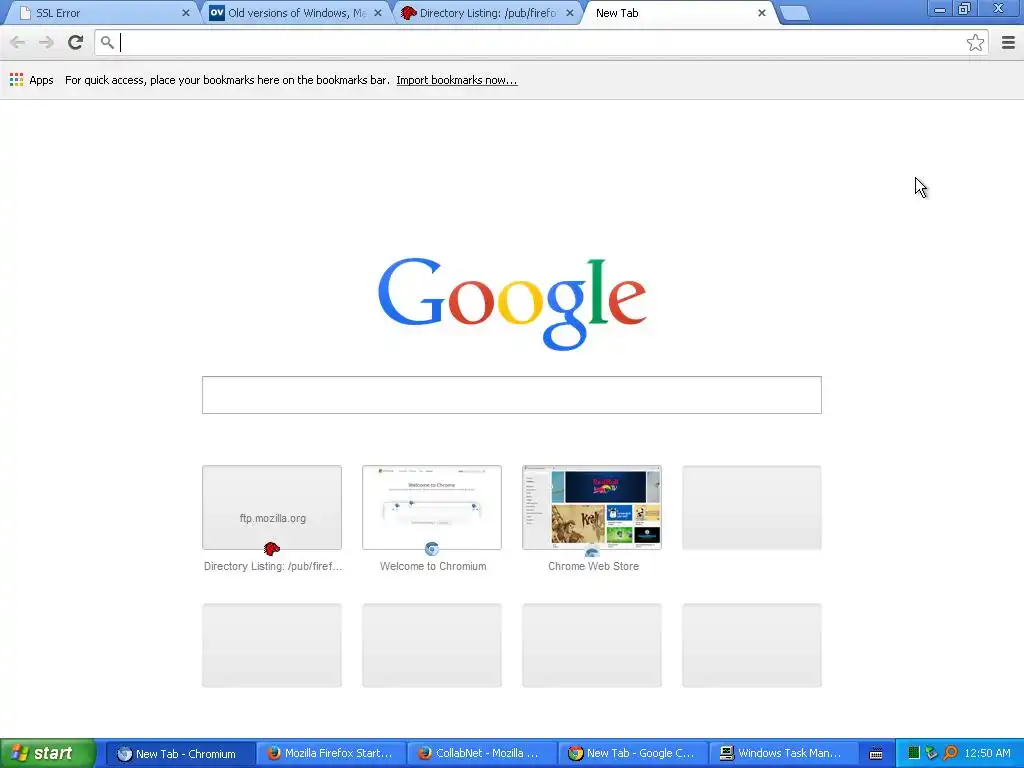
Task: Click the OV favicon on Old versions tab
Action: pos(216,13)
